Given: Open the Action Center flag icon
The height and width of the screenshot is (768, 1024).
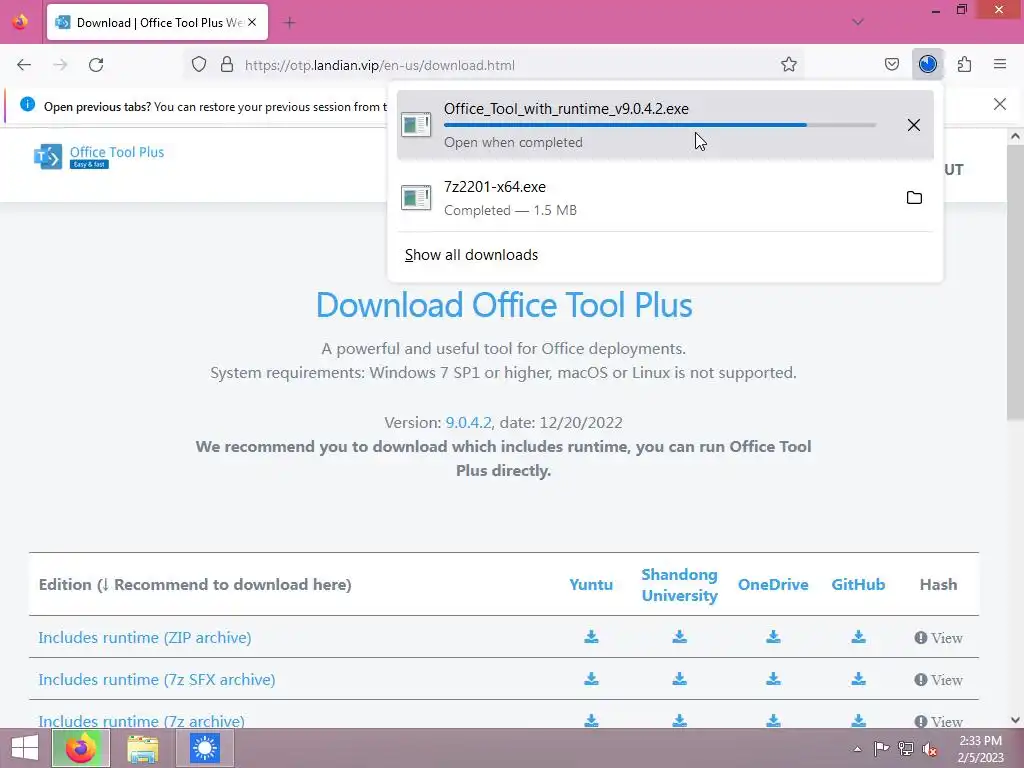Looking at the screenshot, I should (x=881, y=748).
